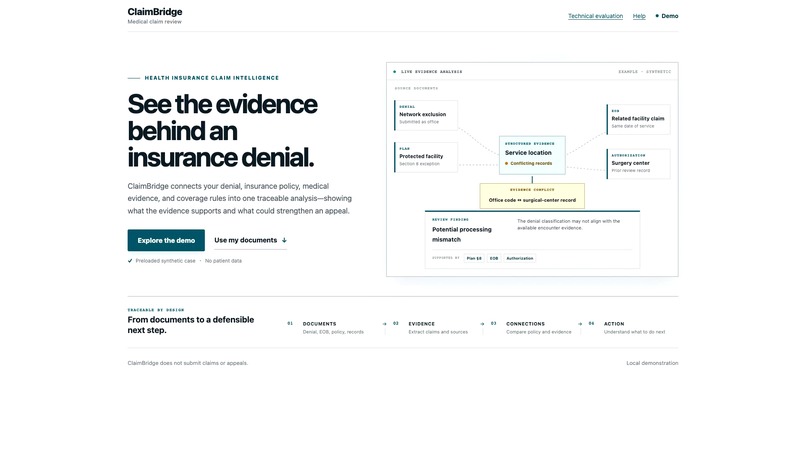This screenshot has height=453, width=806.
Task: Click the 01 Documents step
Action: (325, 328)
